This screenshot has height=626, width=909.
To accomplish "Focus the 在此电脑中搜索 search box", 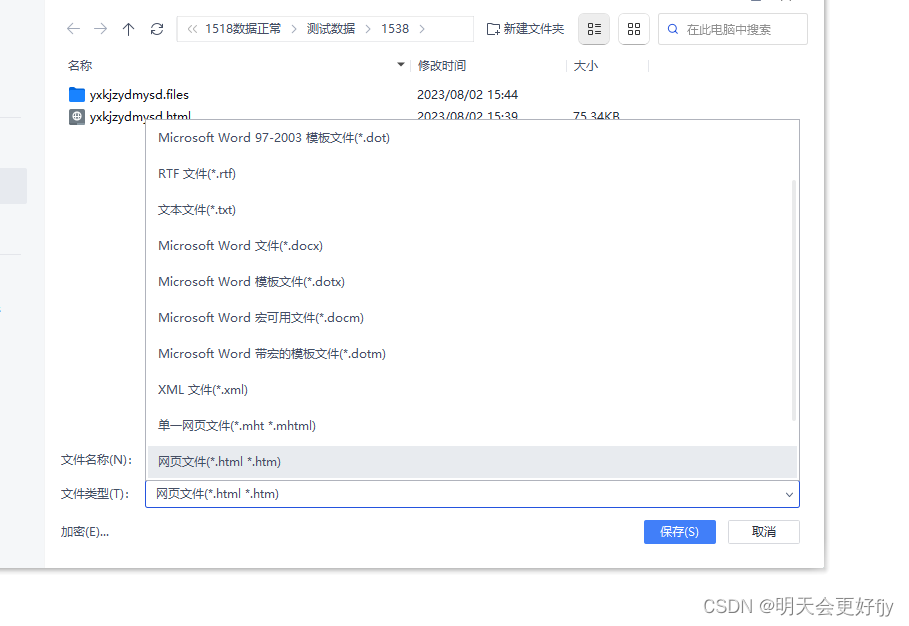I will point(733,29).
